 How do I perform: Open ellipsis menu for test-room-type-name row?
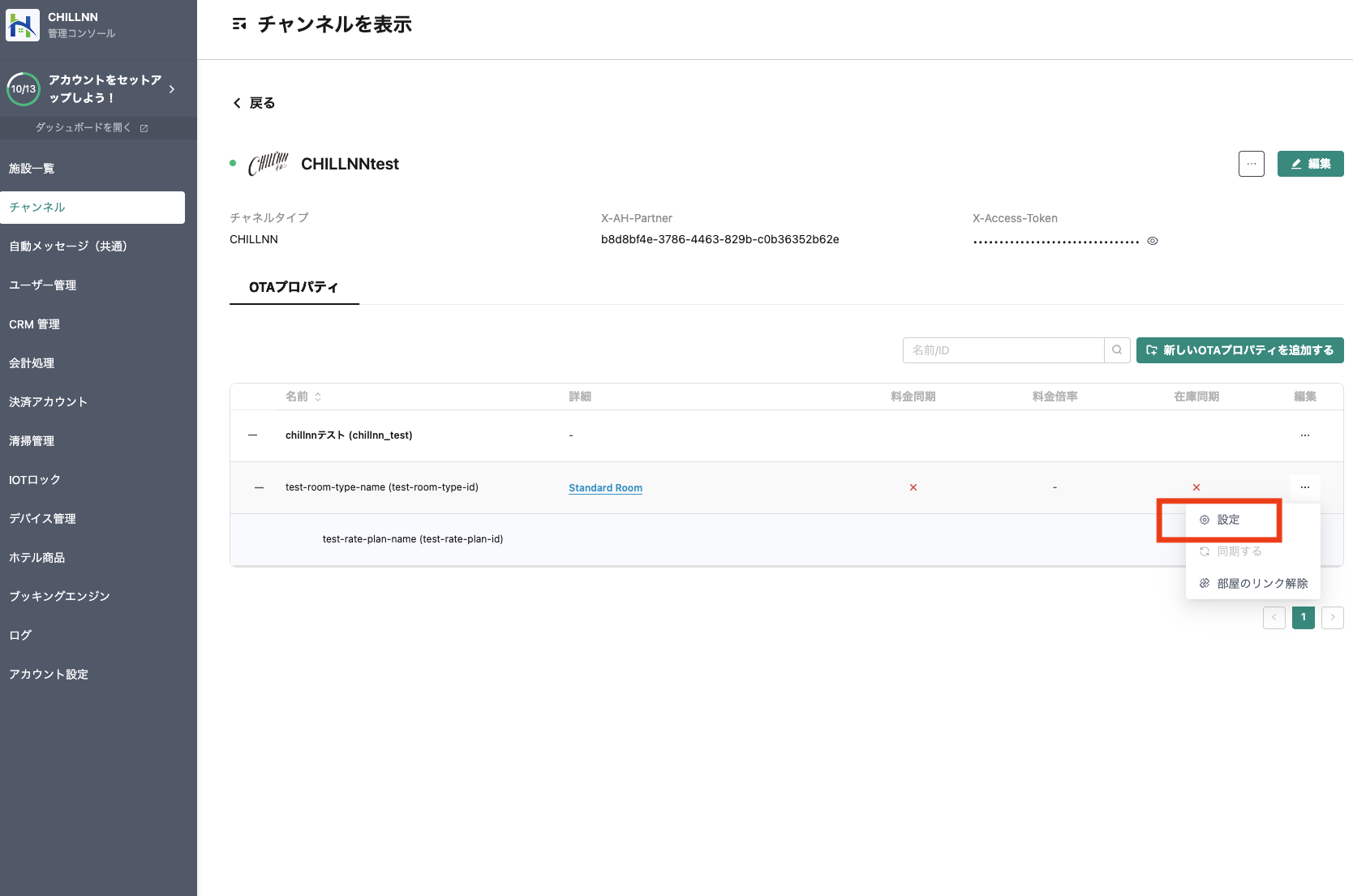(1305, 487)
